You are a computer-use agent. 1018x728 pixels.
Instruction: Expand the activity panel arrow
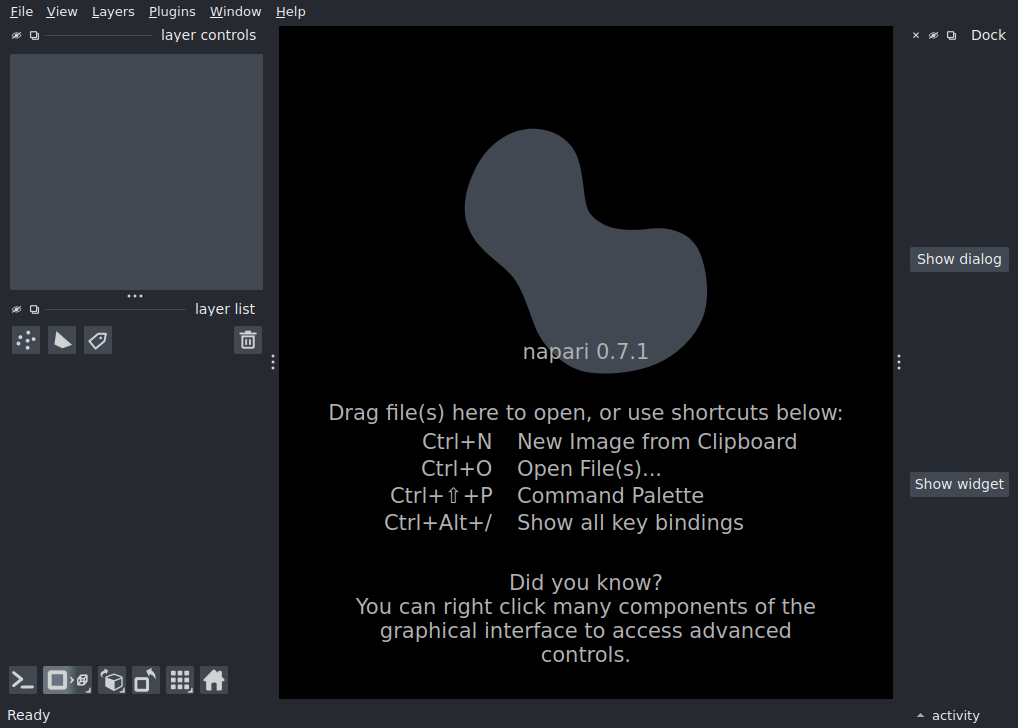[x=920, y=716]
